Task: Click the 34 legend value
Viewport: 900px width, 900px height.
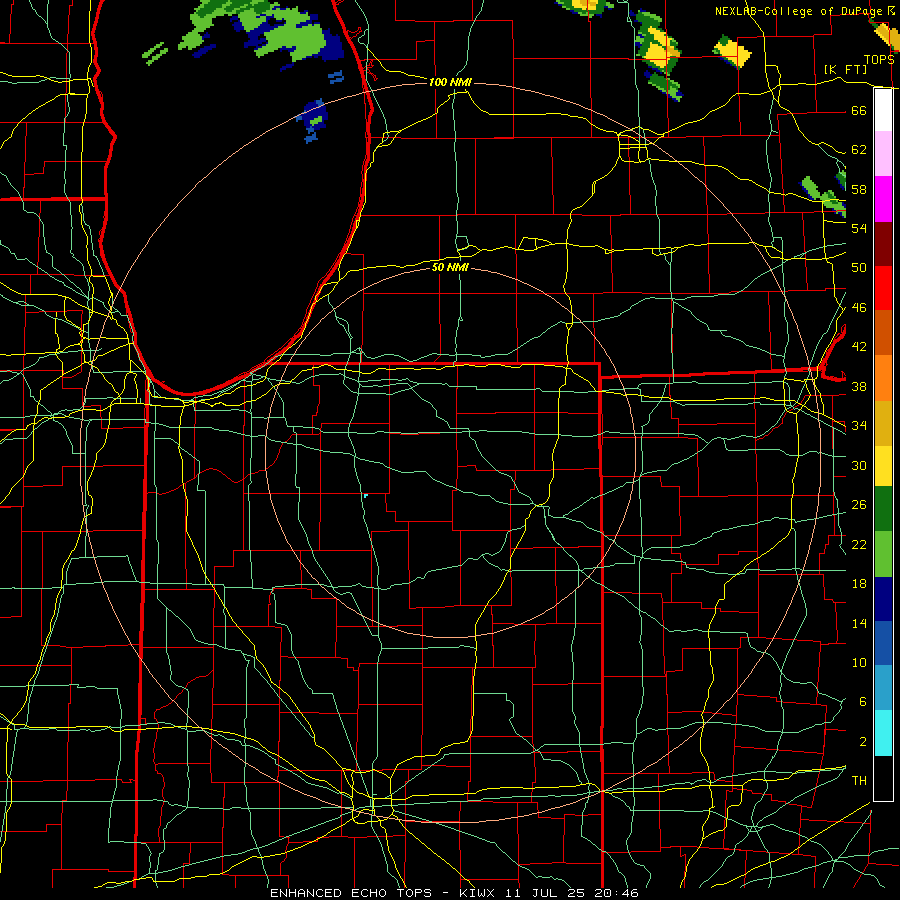Action: [859, 426]
